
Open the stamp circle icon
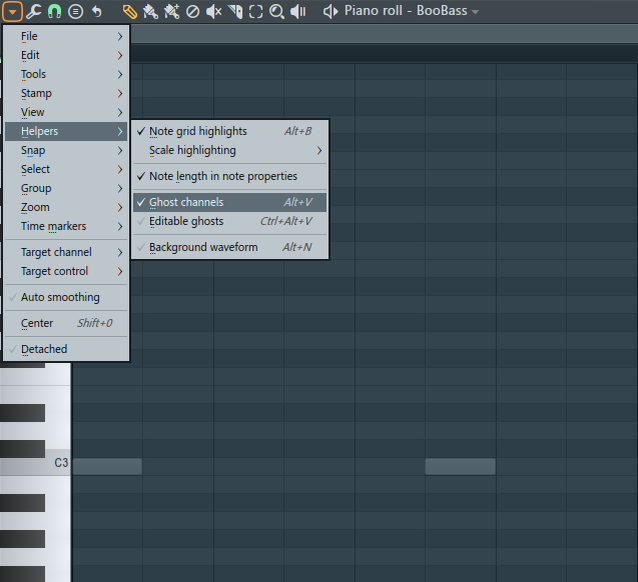[75, 11]
